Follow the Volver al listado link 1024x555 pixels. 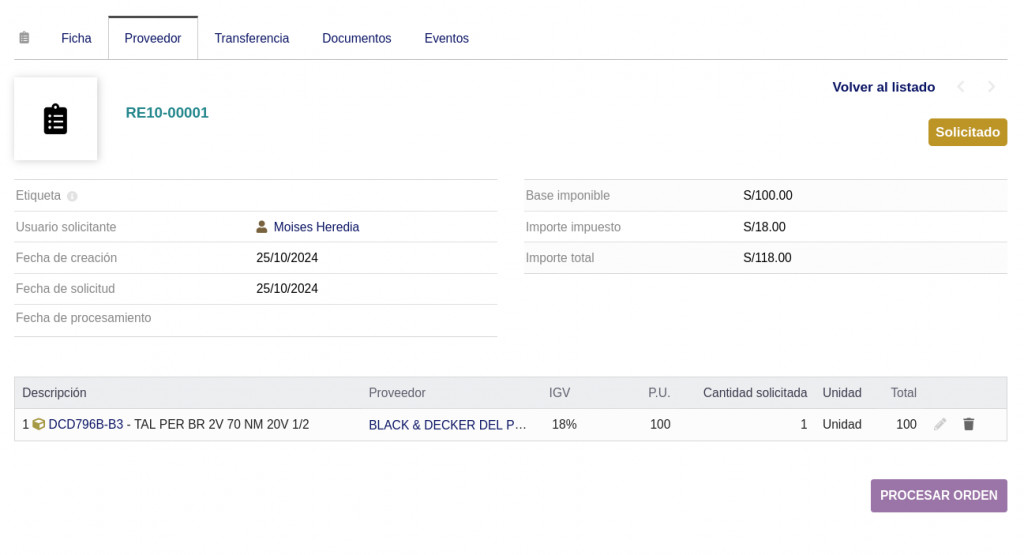click(883, 87)
